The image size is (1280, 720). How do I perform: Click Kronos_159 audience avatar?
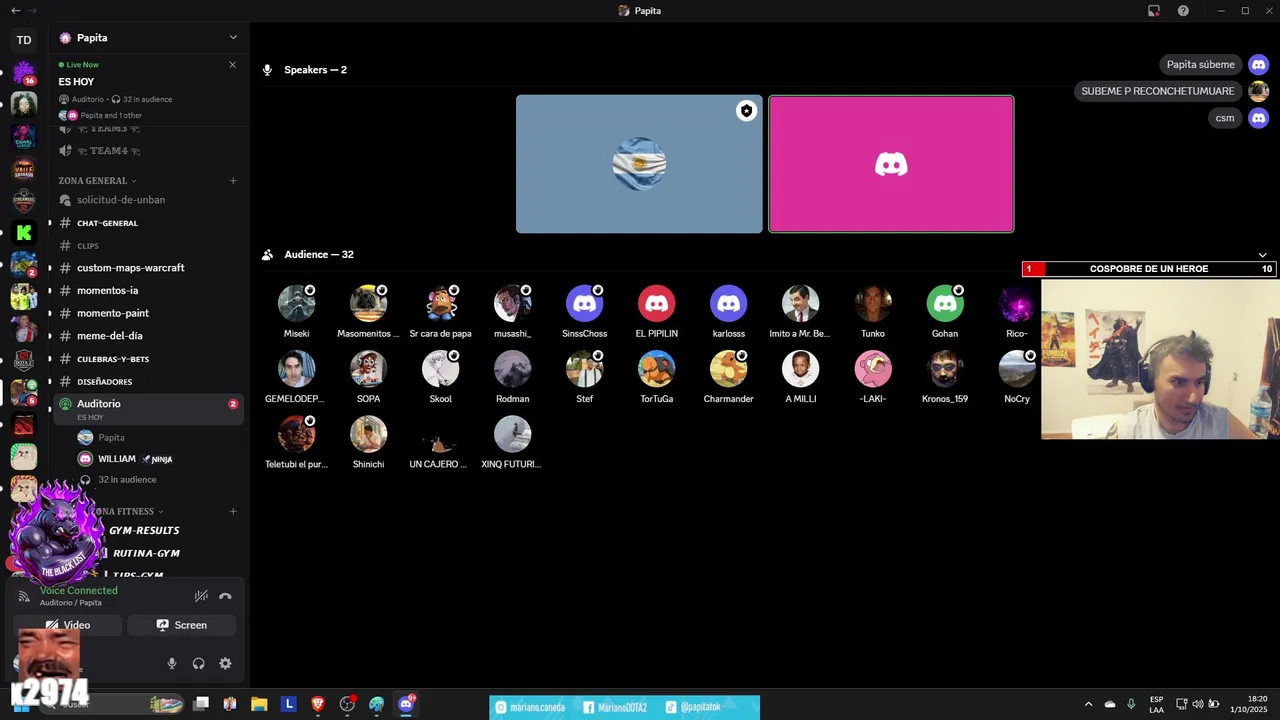pyautogui.click(x=944, y=368)
